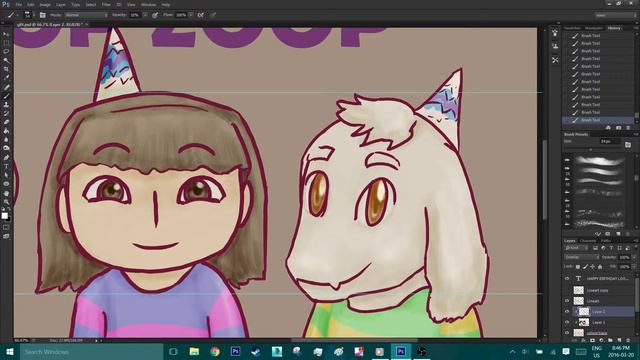
Task: Switch to the Channels tab
Action: click(x=588, y=241)
